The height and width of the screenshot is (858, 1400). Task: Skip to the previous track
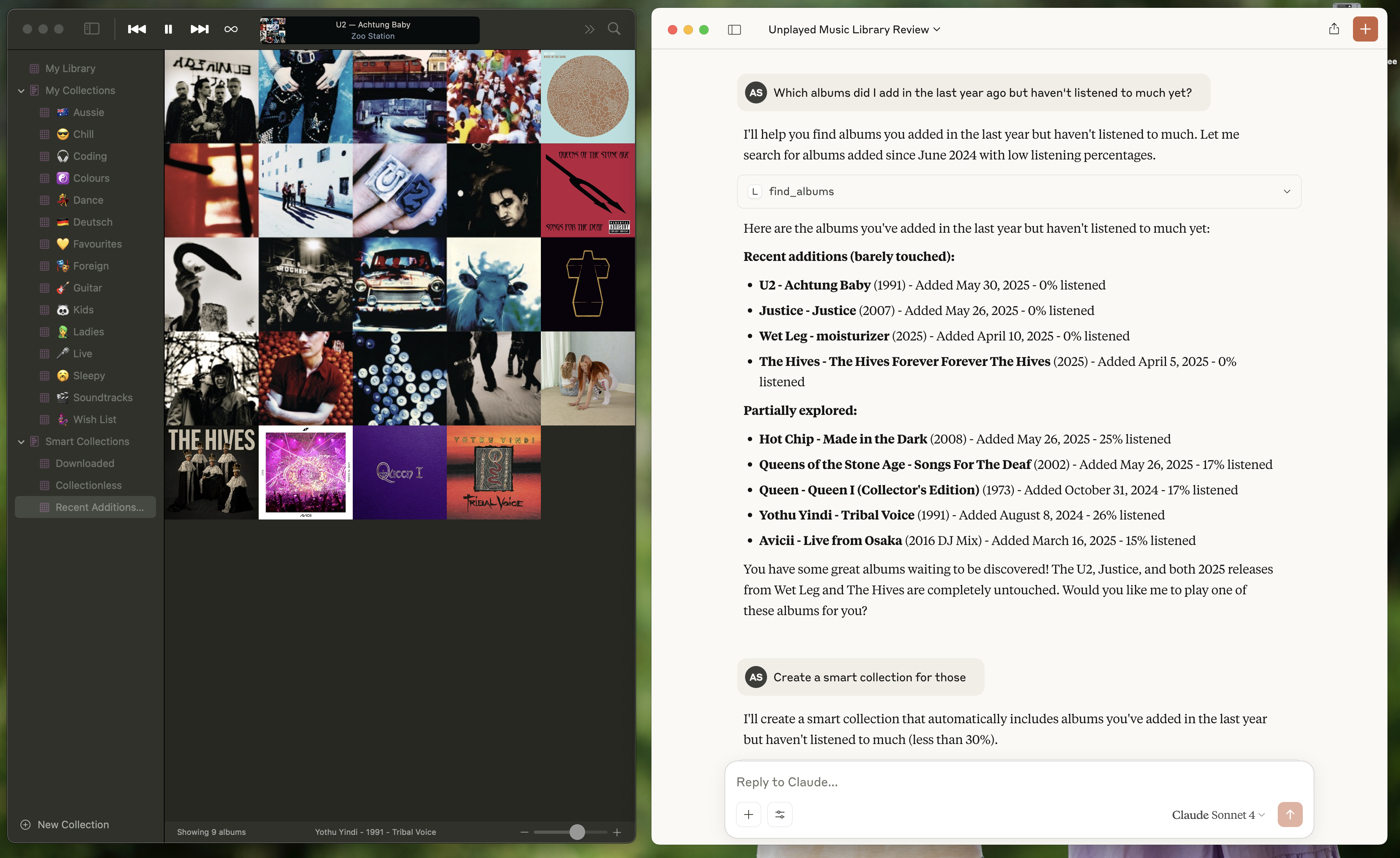point(136,29)
